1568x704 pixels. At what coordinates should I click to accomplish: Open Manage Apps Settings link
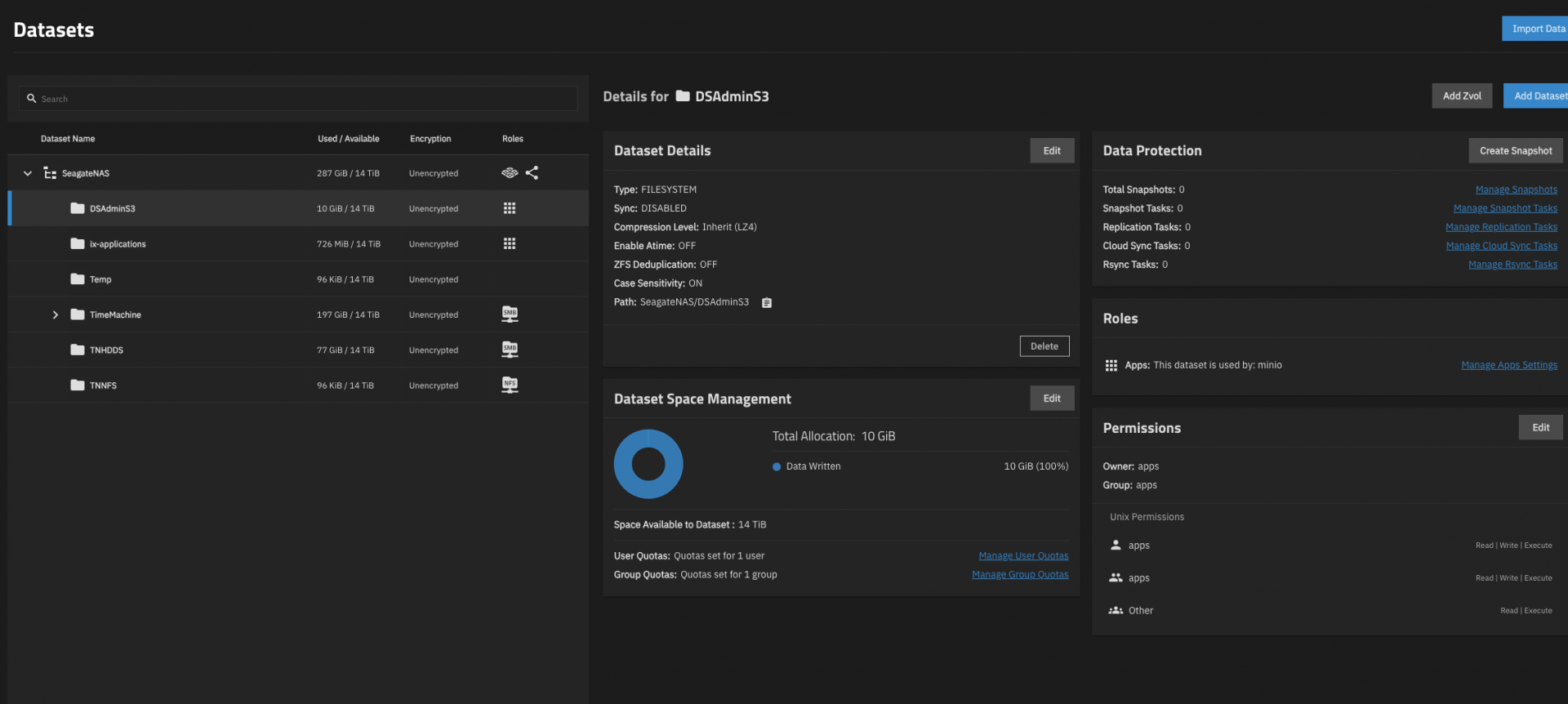pos(1509,365)
